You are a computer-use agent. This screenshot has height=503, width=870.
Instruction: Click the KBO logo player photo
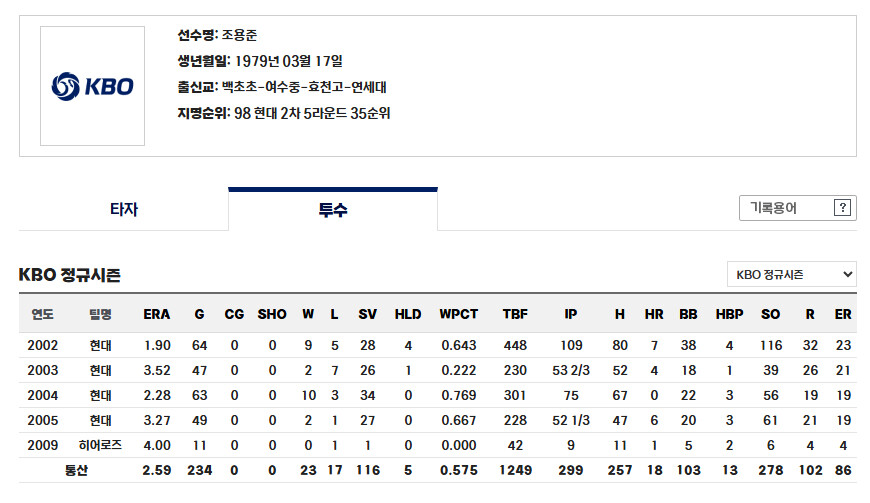pyautogui.click(x=92, y=86)
